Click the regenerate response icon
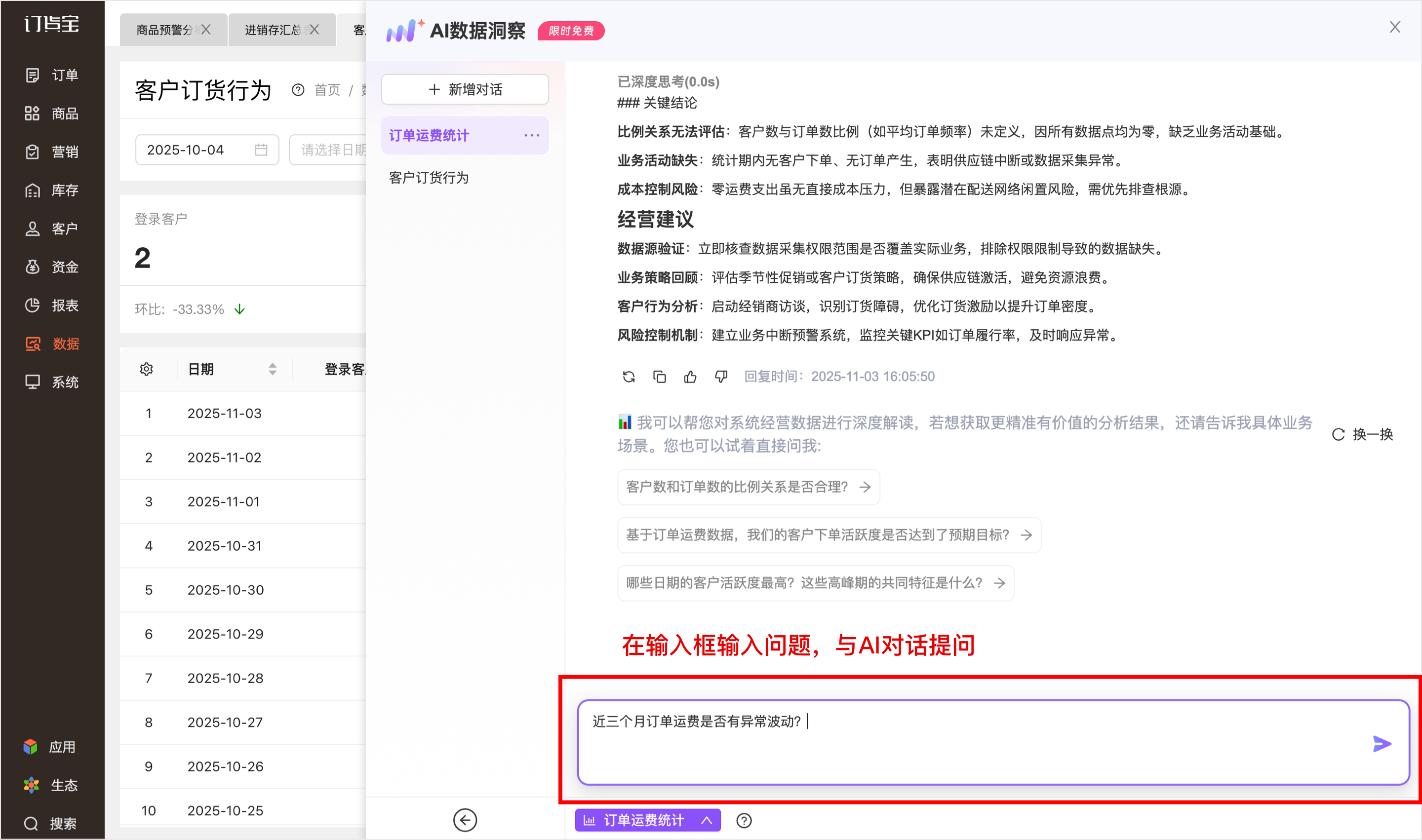Screen dimensions: 1422x840 coord(629,377)
